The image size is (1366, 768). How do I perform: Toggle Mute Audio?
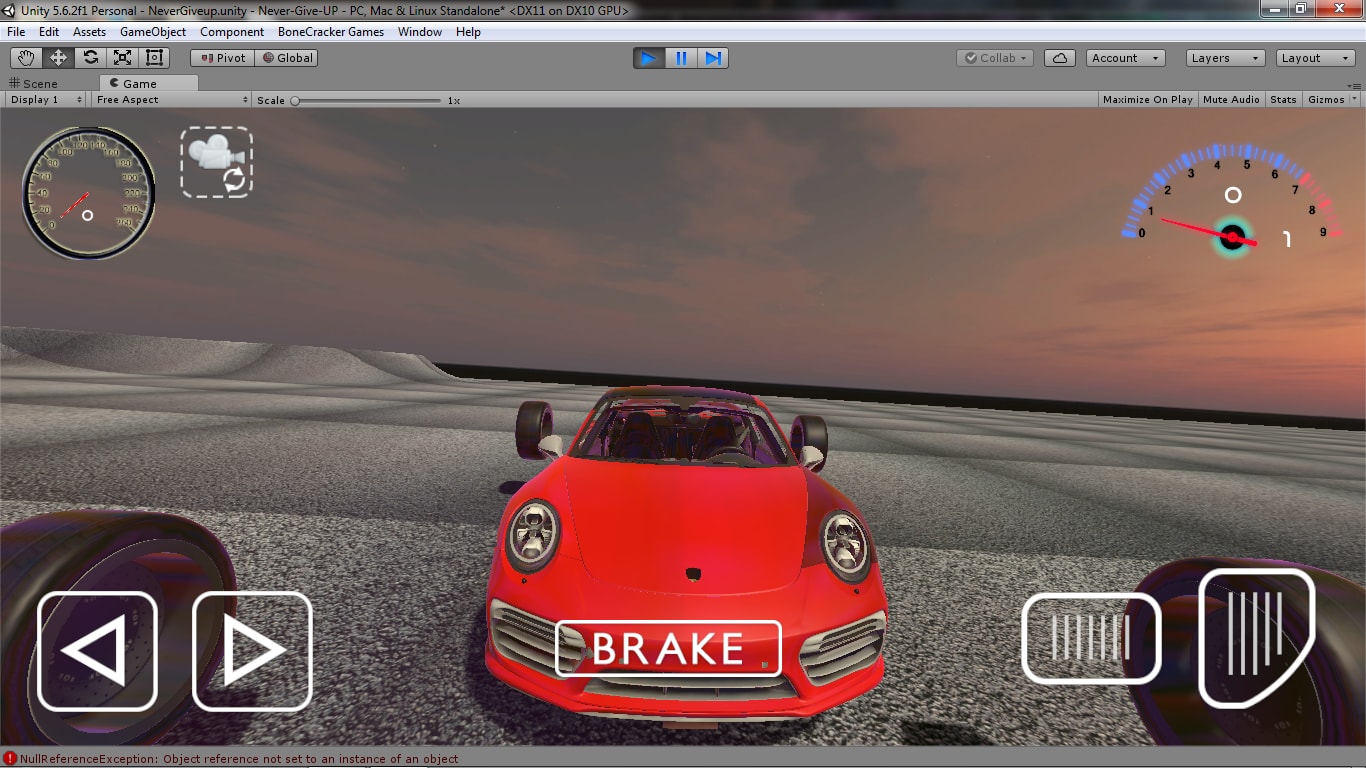1231,100
